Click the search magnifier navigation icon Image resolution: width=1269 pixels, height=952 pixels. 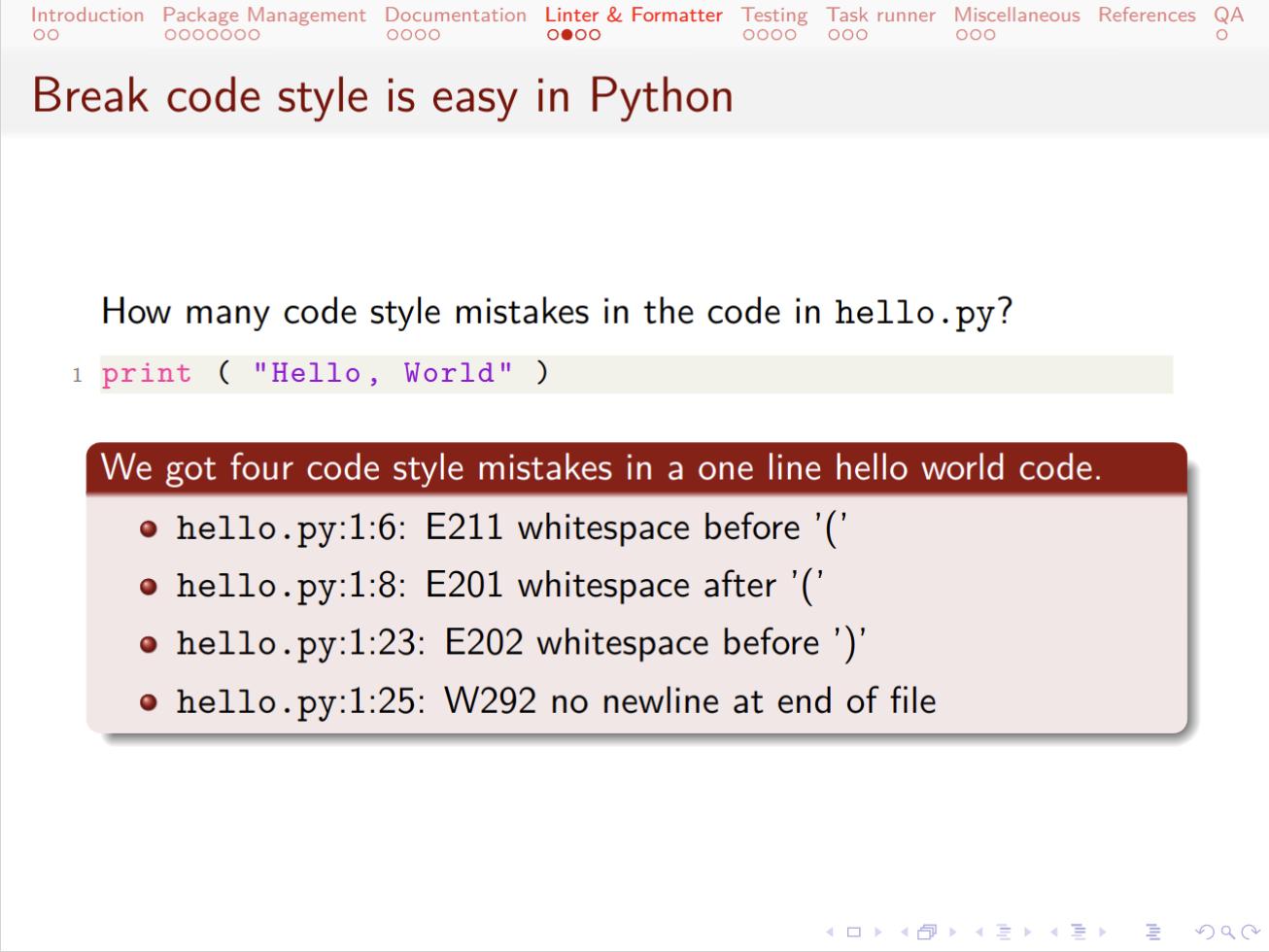[x=1228, y=933]
